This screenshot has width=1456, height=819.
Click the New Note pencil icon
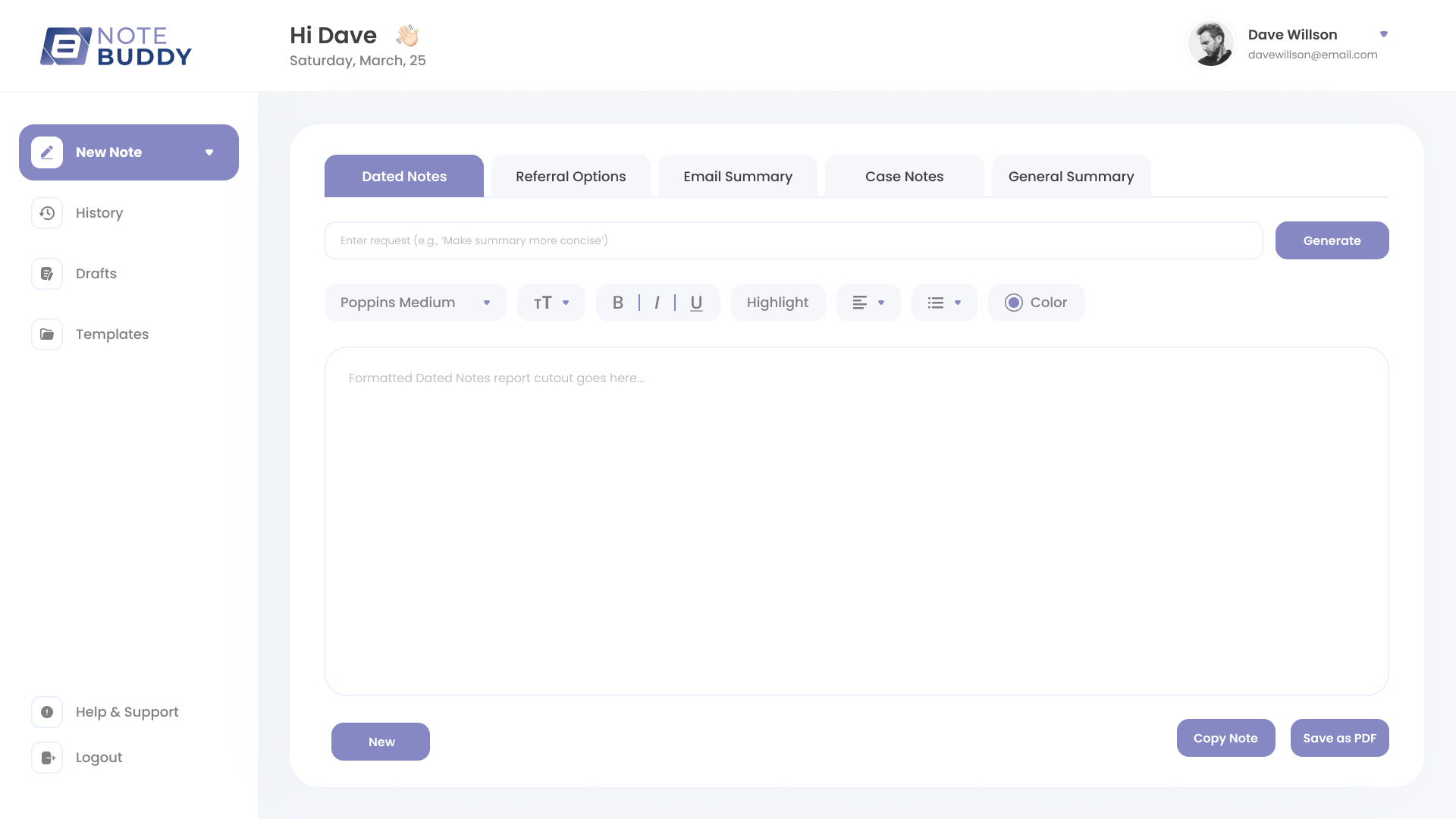tap(47, 152)
